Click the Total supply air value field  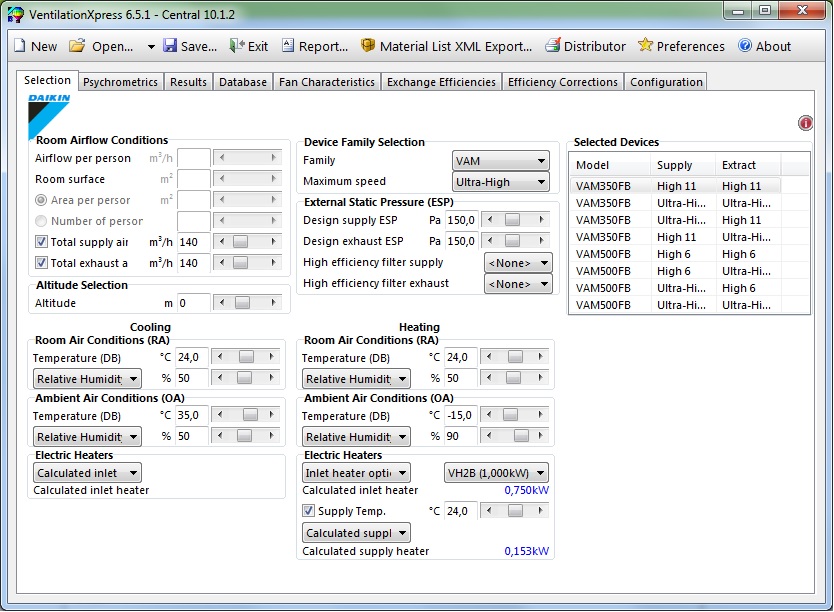click(x=194, y=242)
